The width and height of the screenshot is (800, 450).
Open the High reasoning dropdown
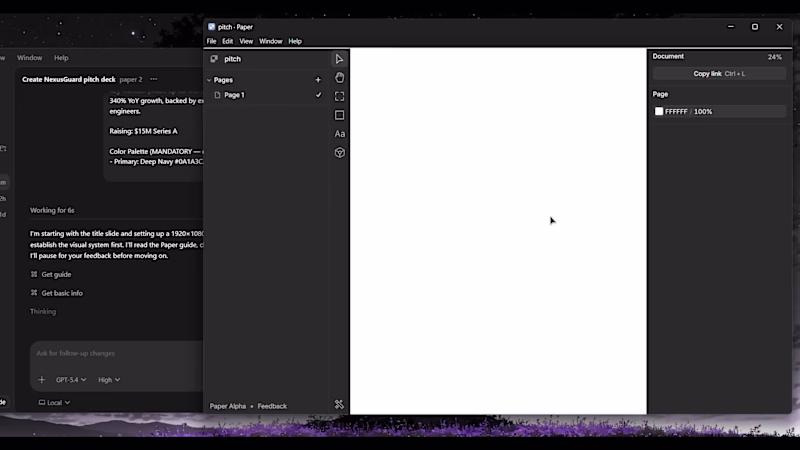109,380
